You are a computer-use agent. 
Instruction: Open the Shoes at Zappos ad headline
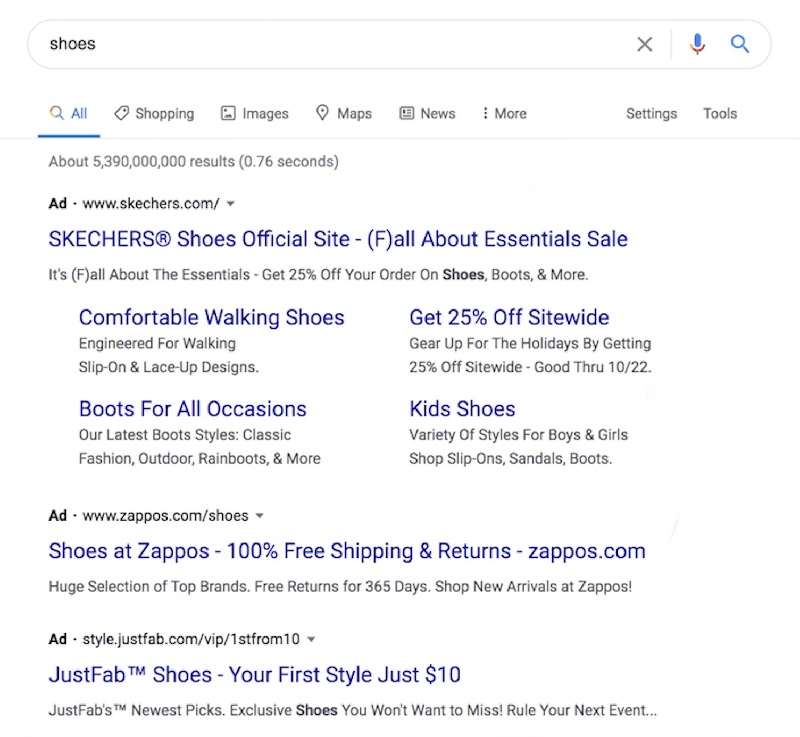pyautogui.click(x=347, y=551)
